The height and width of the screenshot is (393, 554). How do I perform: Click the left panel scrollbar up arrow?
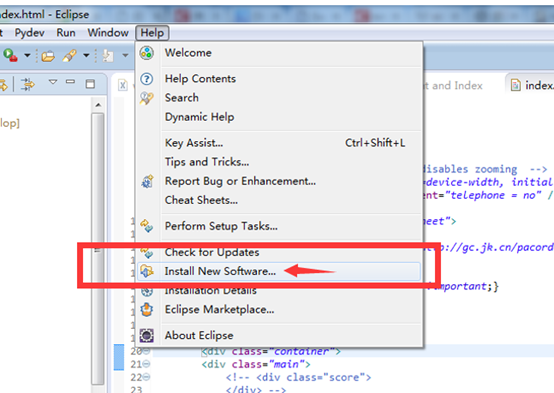pos(98,105)
